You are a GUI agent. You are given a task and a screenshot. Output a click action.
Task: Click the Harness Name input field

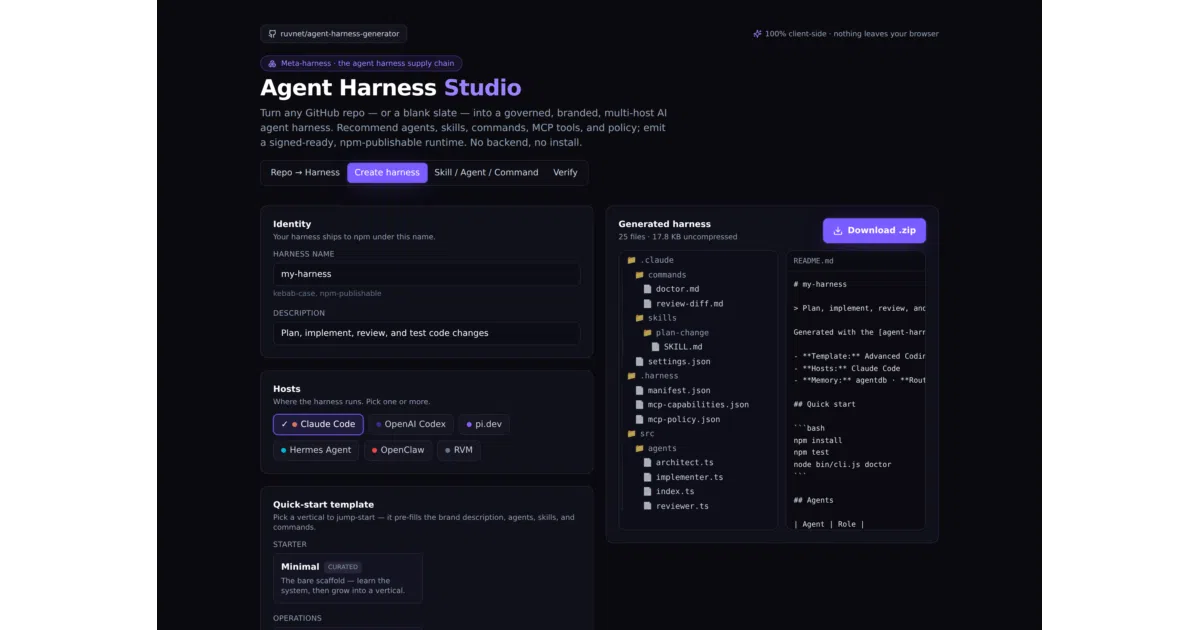click(x=426, y=274)
